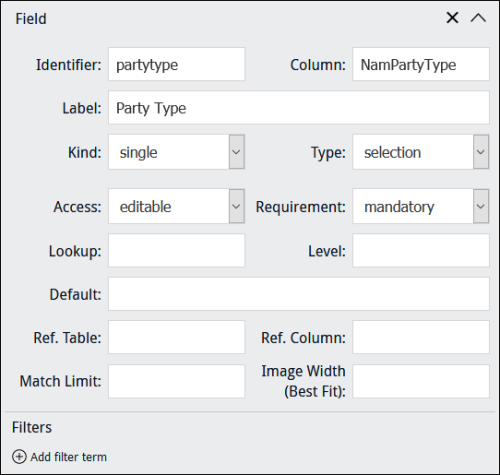Screen dimensions: 500x475
Task: Focus the Default input field
Action: point(299,294)
